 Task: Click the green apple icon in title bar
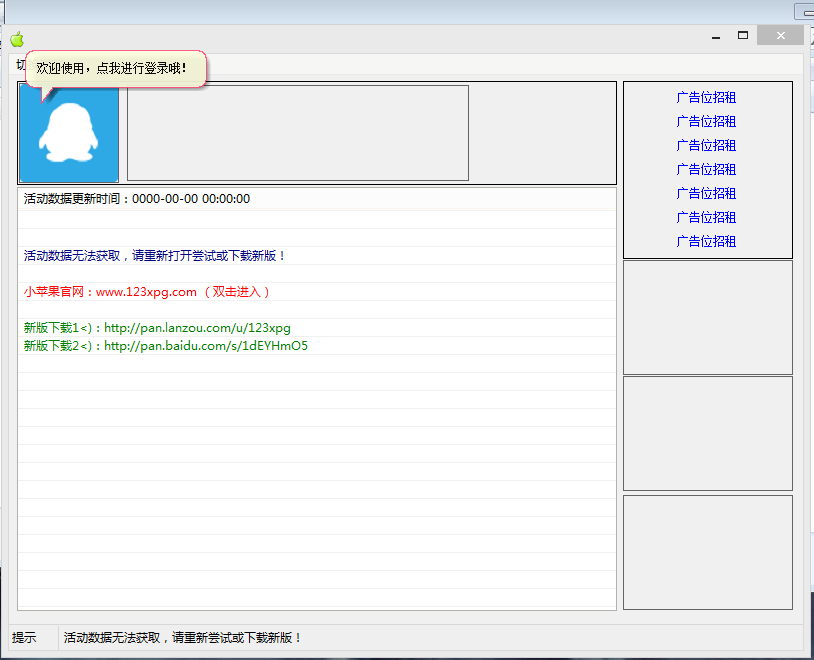[x=17, y=39]
